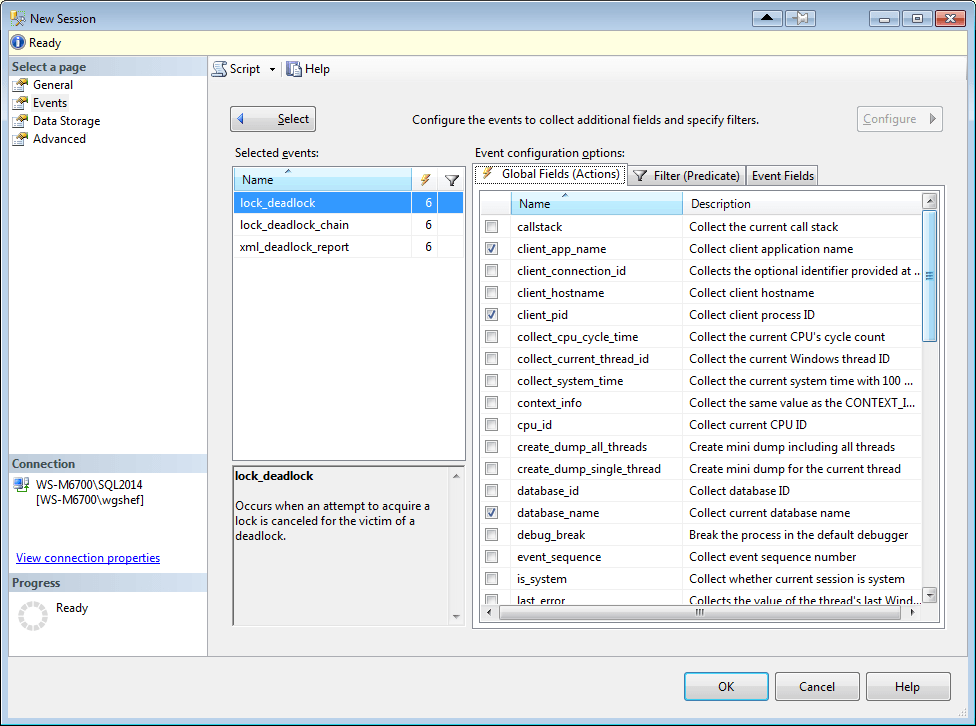Click the OK button

point(726,686)
